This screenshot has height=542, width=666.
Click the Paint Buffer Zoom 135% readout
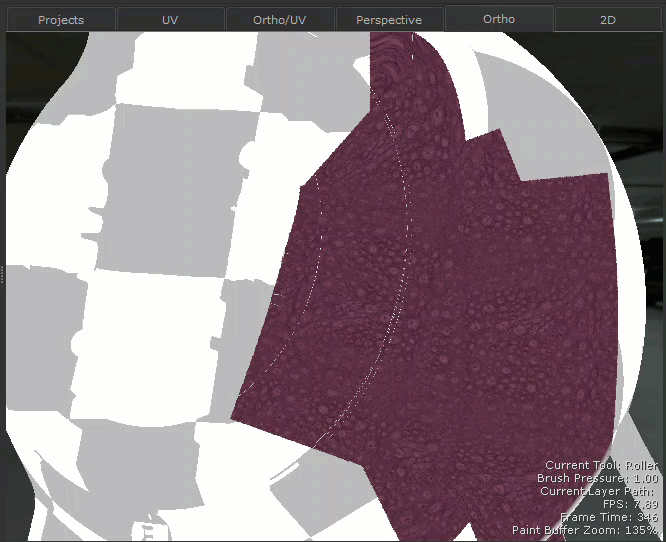pos(585,530)
